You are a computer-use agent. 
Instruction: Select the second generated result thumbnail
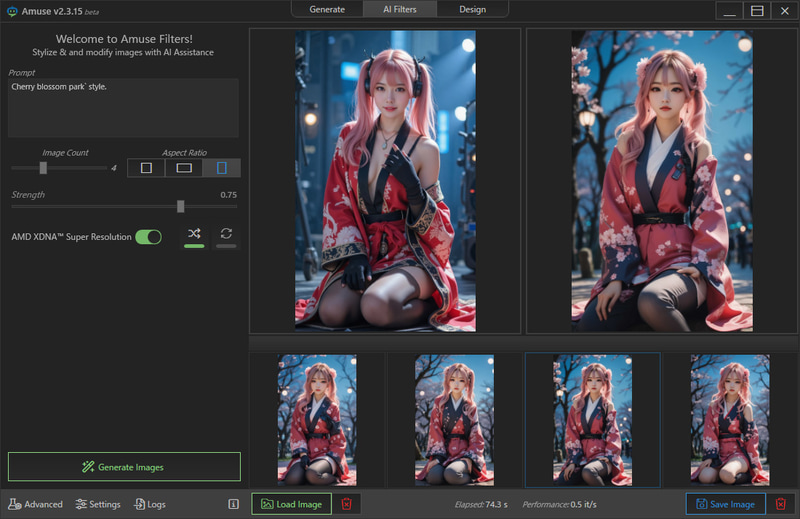pyautogui.click(x=455, y=420)
